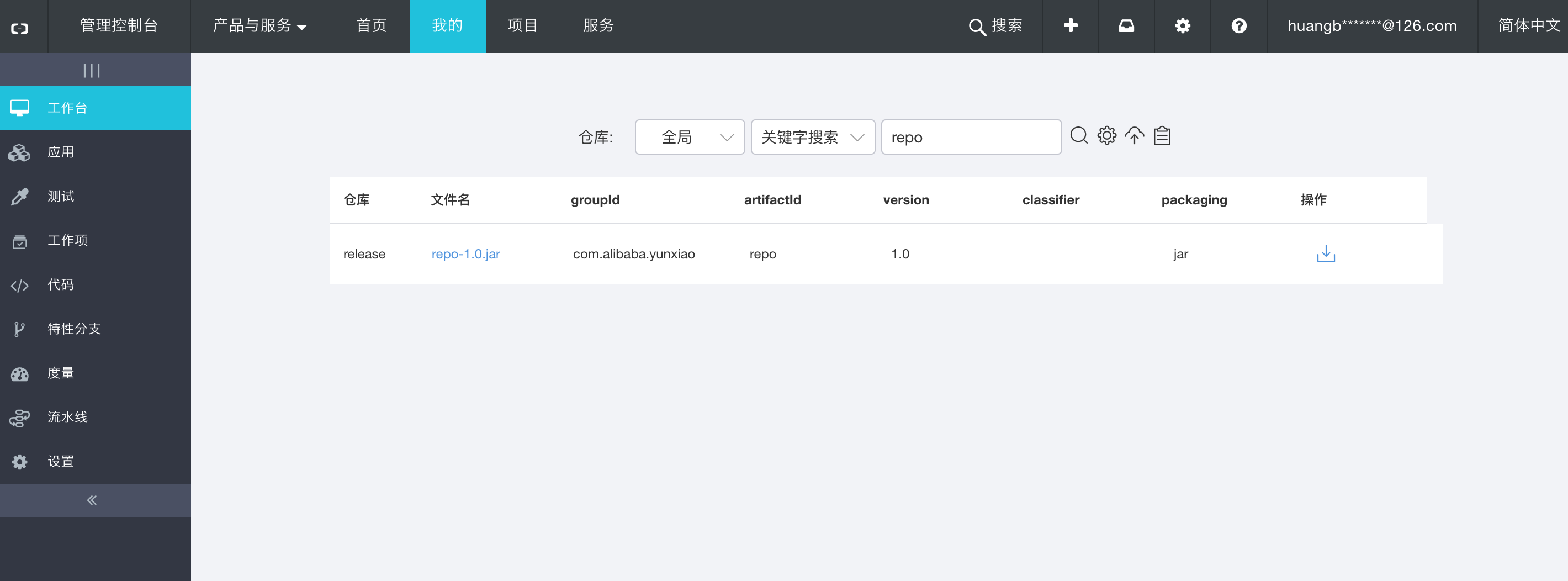Image resolution: width=1568 pixels, height=581 pixels.
Task: Open 测试 in the sidebar
Action: [96, 196]
